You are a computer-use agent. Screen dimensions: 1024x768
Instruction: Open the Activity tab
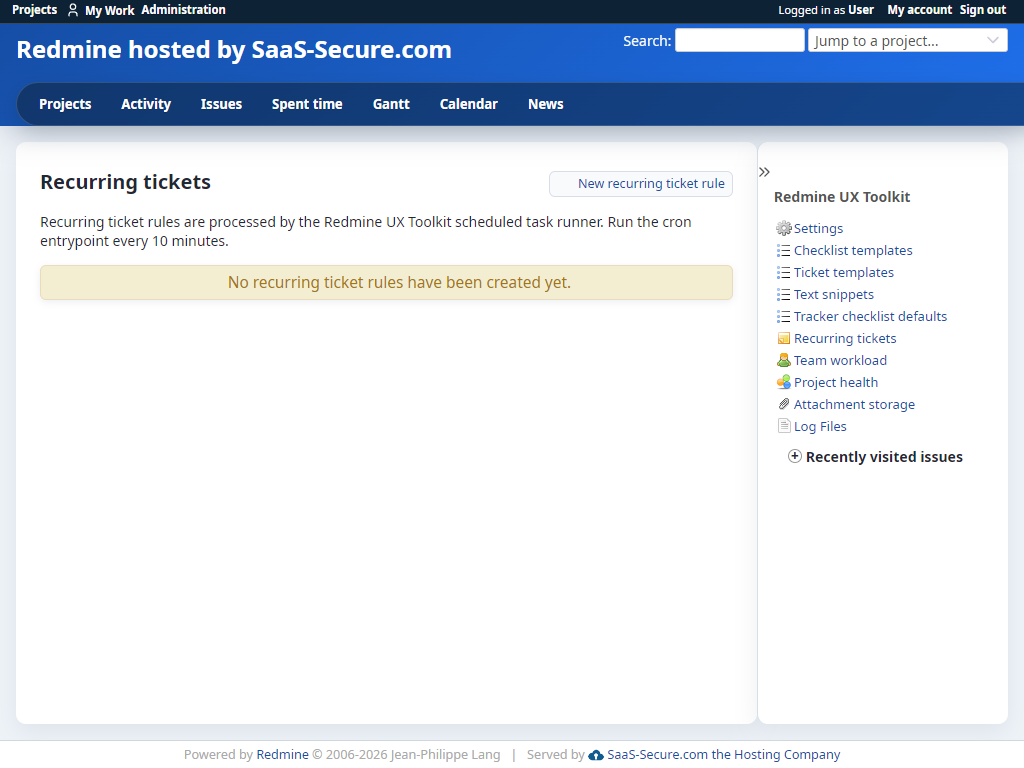(x=146, y=104)
